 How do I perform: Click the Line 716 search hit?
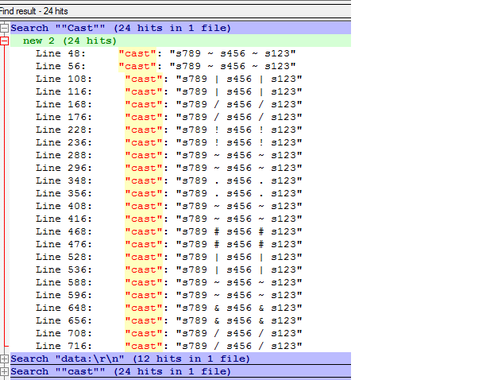(169, 346)
